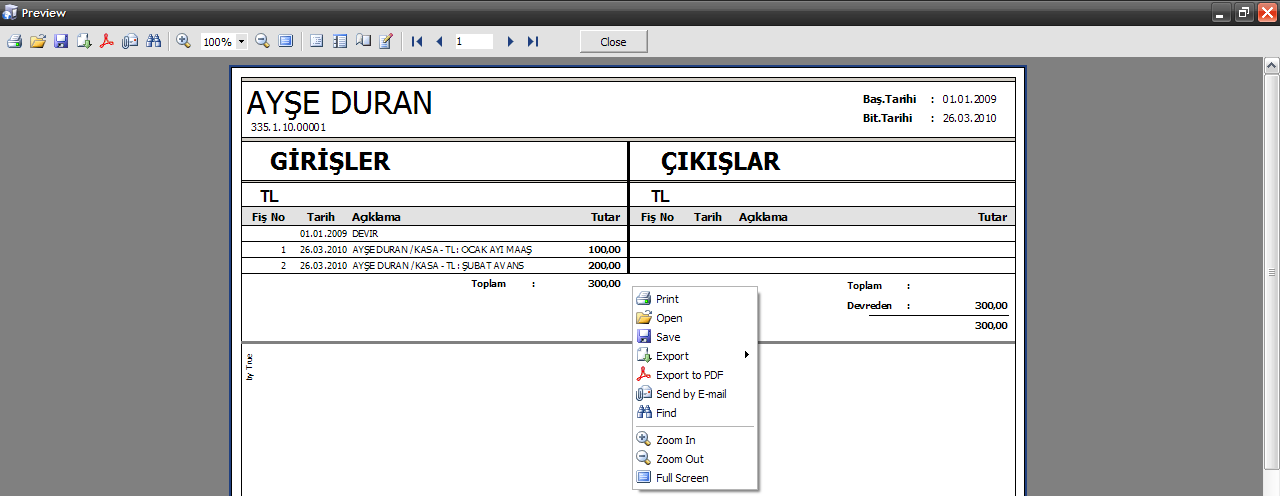Screen dimensions: 1280x496
Task: Jump to the last page
Action: [533, 42]
